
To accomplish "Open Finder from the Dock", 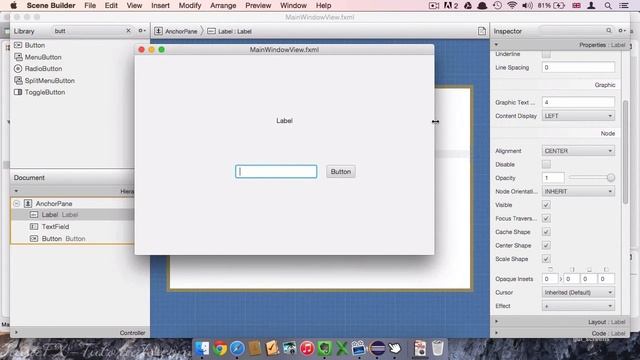I will click(x=202, y=348).
